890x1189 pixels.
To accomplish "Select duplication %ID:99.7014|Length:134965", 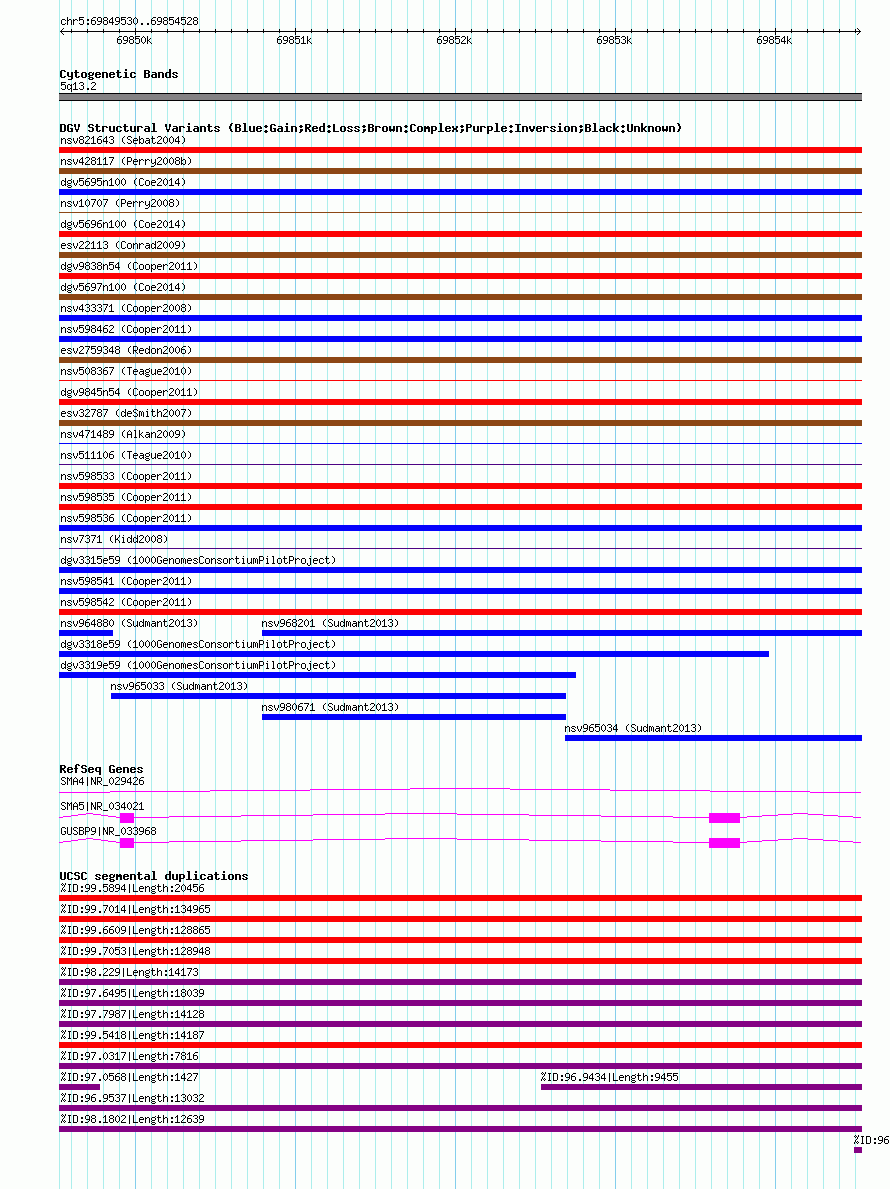I will coord(135,909).
